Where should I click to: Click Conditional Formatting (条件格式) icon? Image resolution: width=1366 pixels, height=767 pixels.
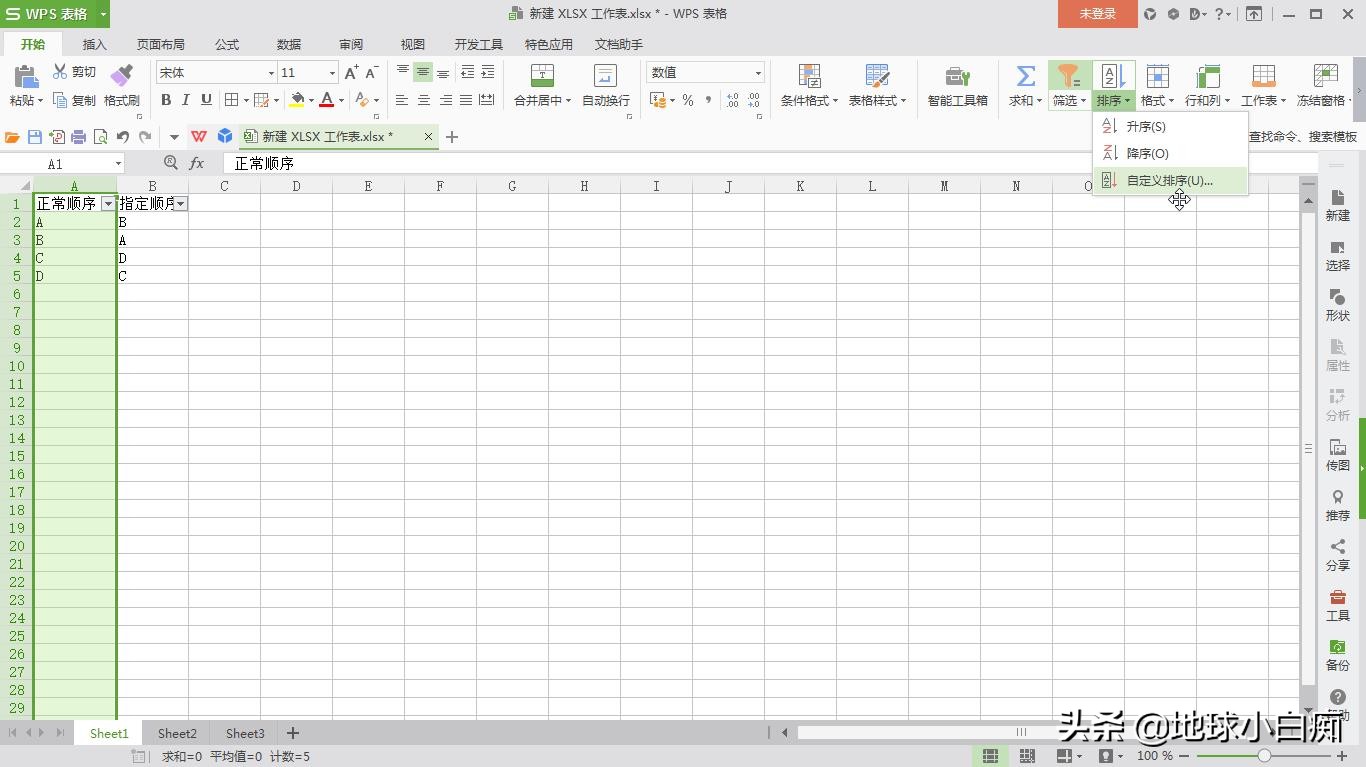click(809, 77)
